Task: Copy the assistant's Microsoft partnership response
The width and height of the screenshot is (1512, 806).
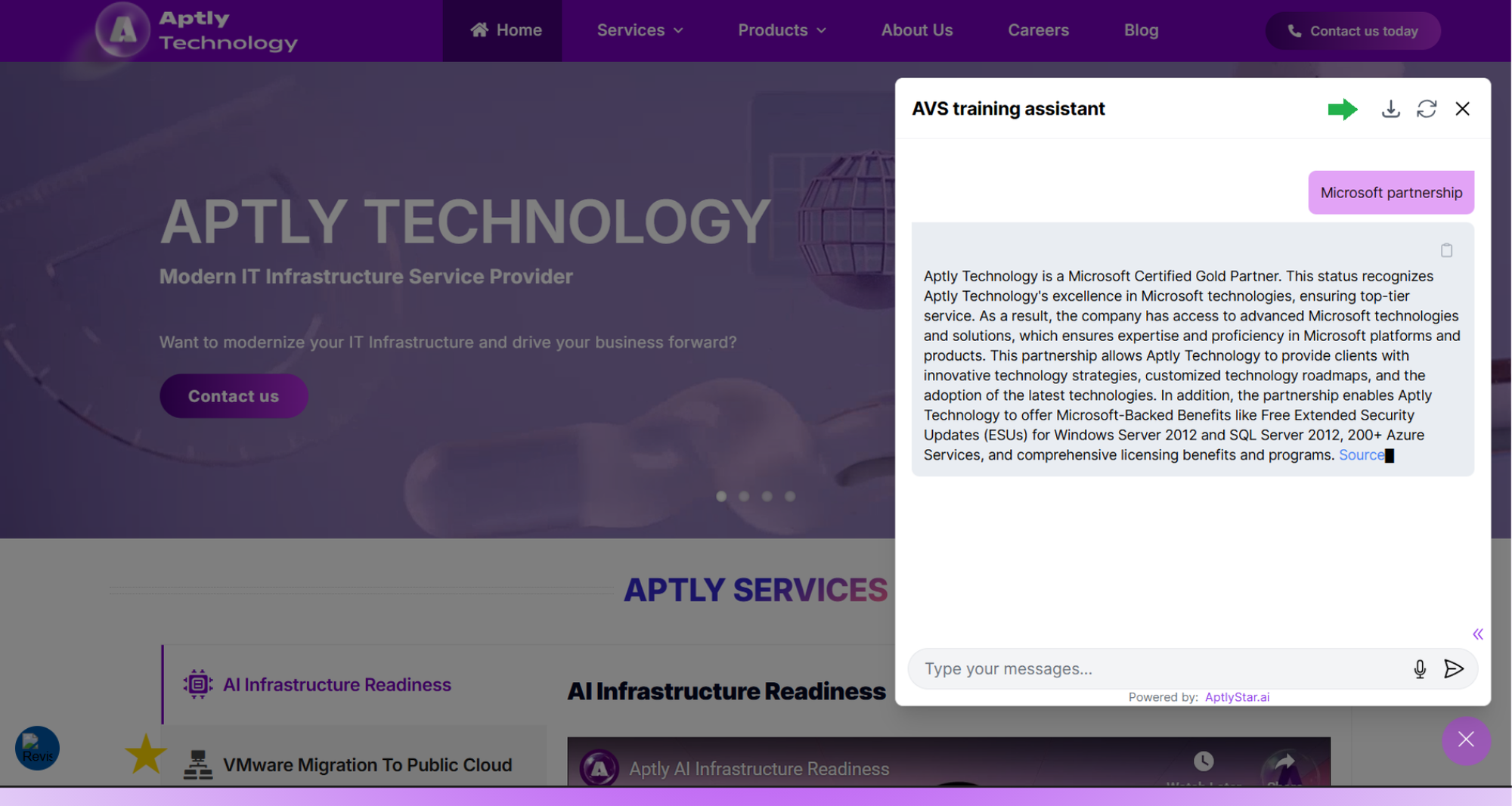Action: coord(1447,250)
